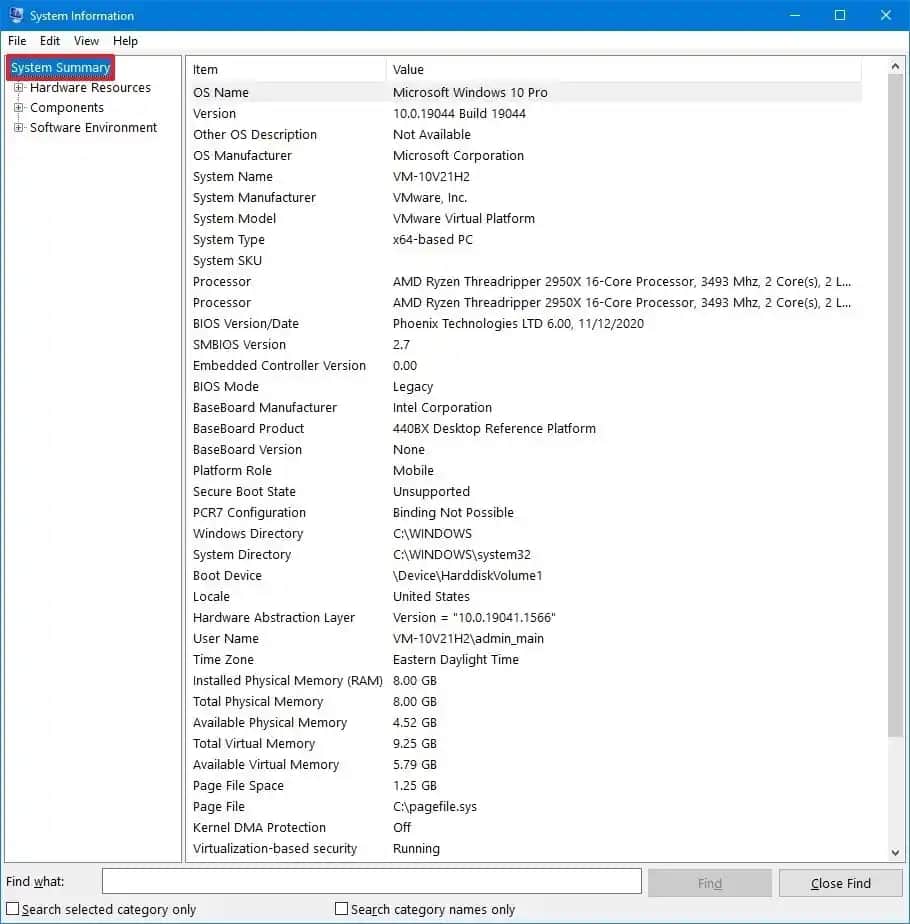Image resolution: width=910 pixels, height=924 pixels.
Task: Open the Help menu
Action: [125, 41]
